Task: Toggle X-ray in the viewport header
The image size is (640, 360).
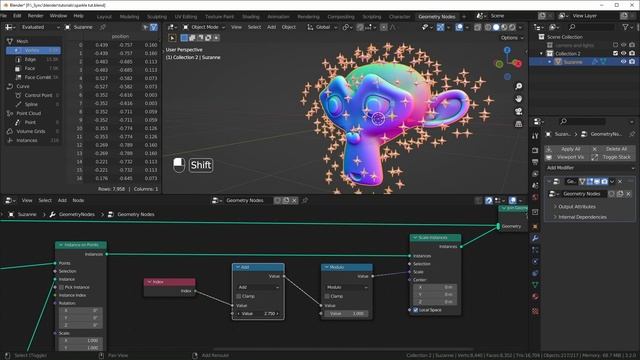Action: pyautogui.click(x=478, y=27)
